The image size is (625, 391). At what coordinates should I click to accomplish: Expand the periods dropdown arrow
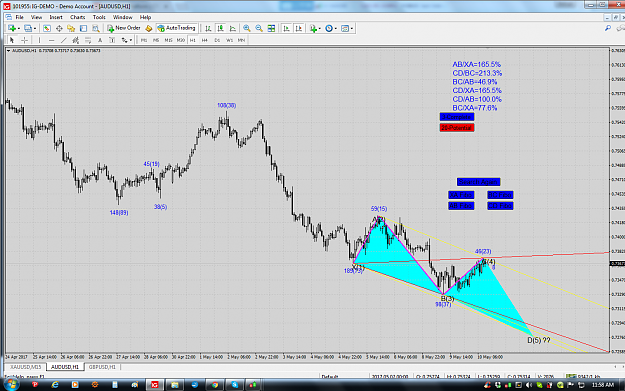tap(336, 28)
